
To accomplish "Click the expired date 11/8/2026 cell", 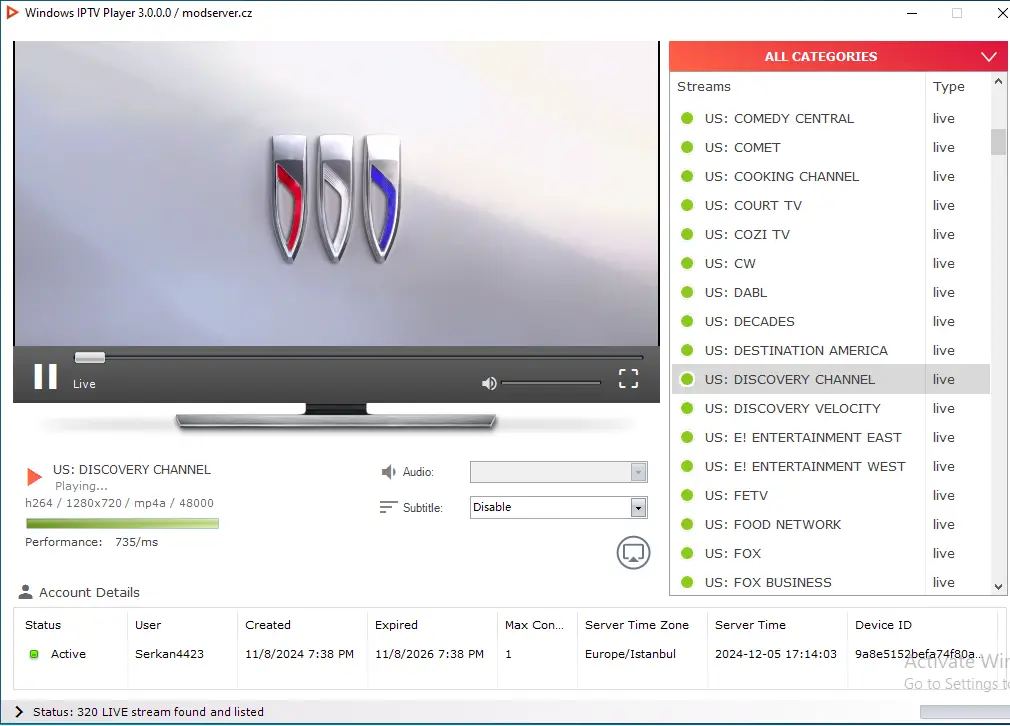I will pos(429,654).
